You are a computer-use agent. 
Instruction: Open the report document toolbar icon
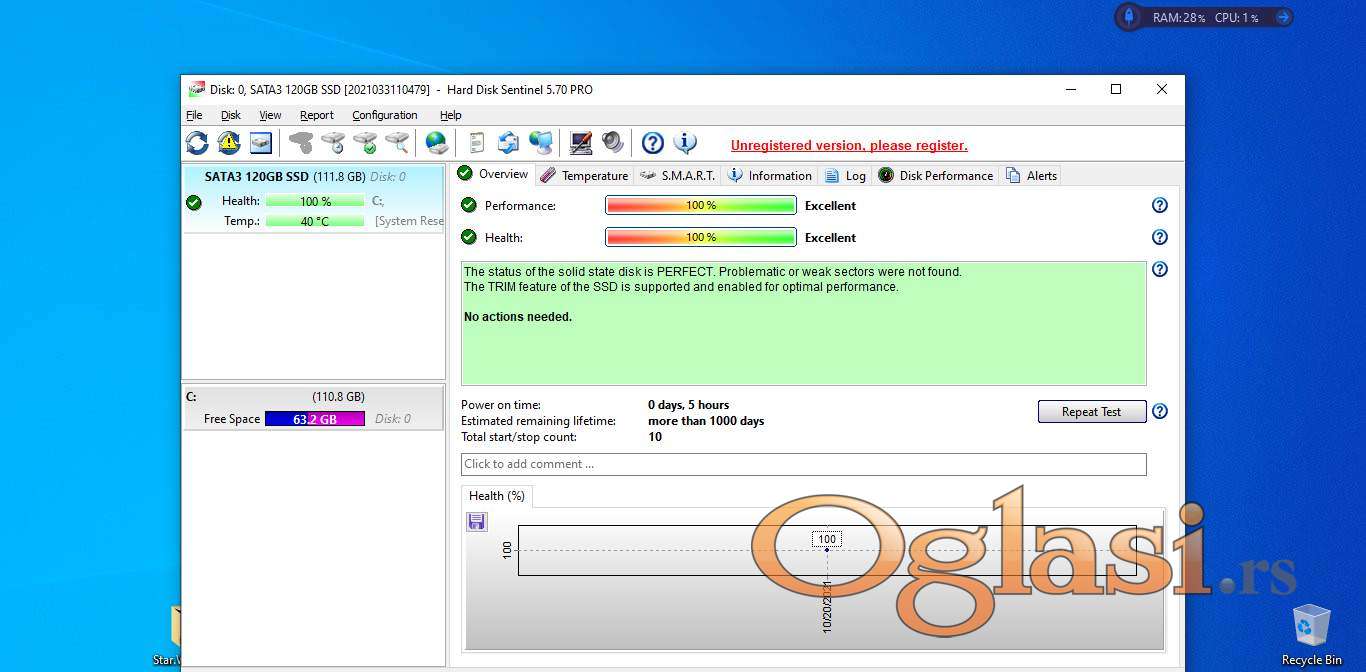pyautogui.click(x=477, y=143)
